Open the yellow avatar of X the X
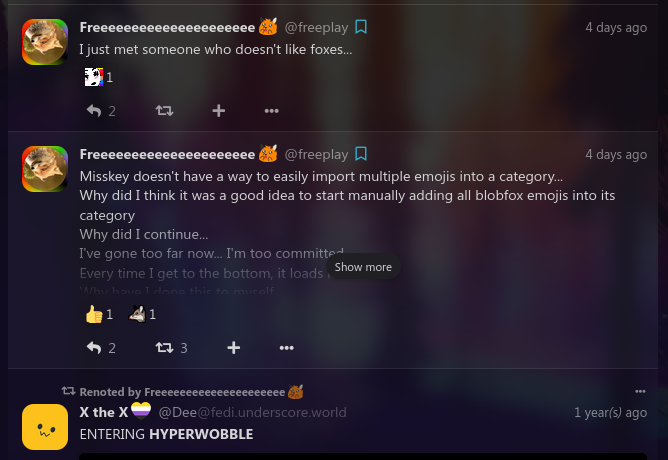The image size is (668, 460). click(45, 427)
